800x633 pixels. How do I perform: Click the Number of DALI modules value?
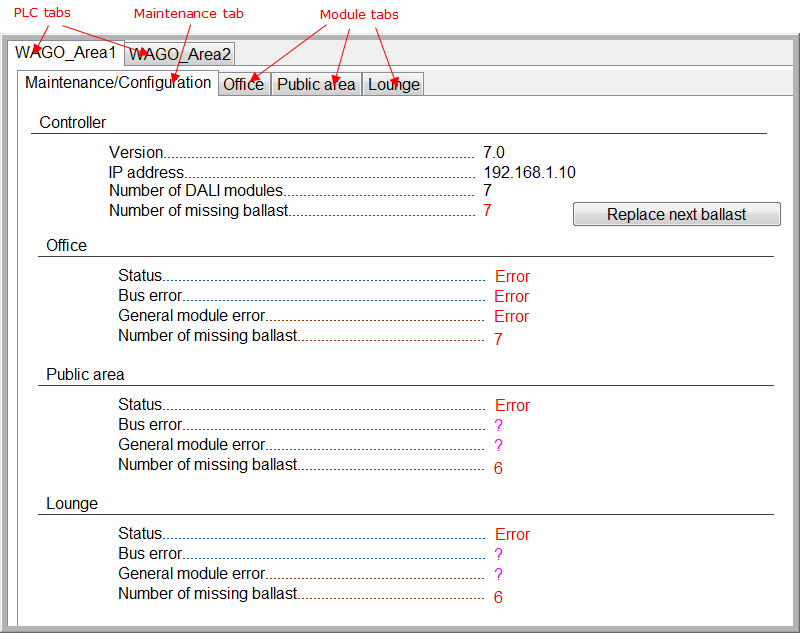[487, 191]
